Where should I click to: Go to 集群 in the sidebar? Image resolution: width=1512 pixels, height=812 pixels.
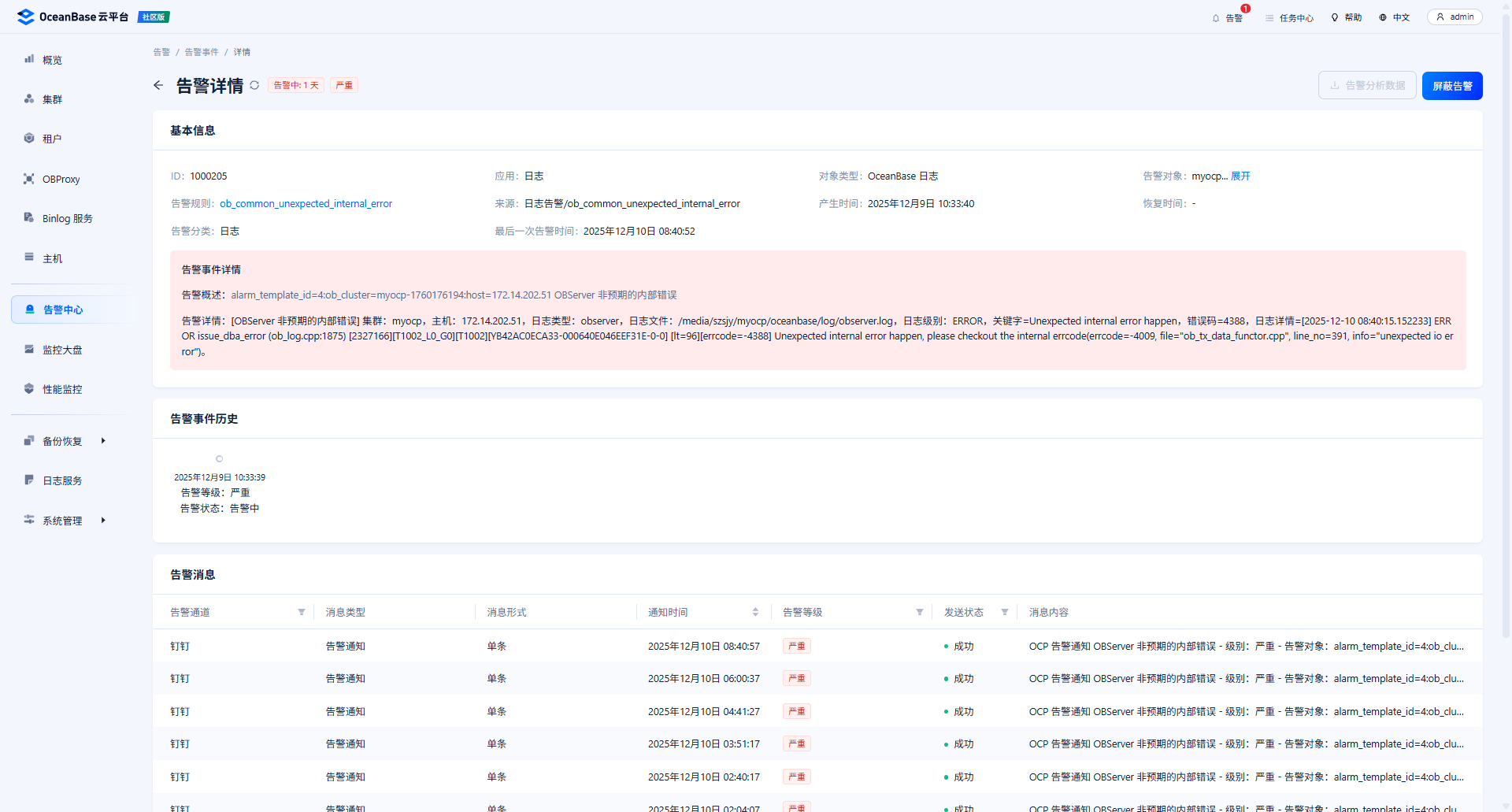52,99
